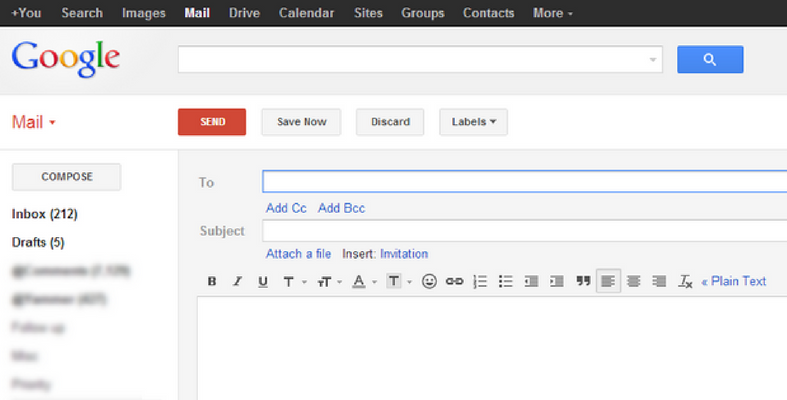The height and width of the screenshot is (400, 787).
Task: Increase the indent
Action: (557, 281)
